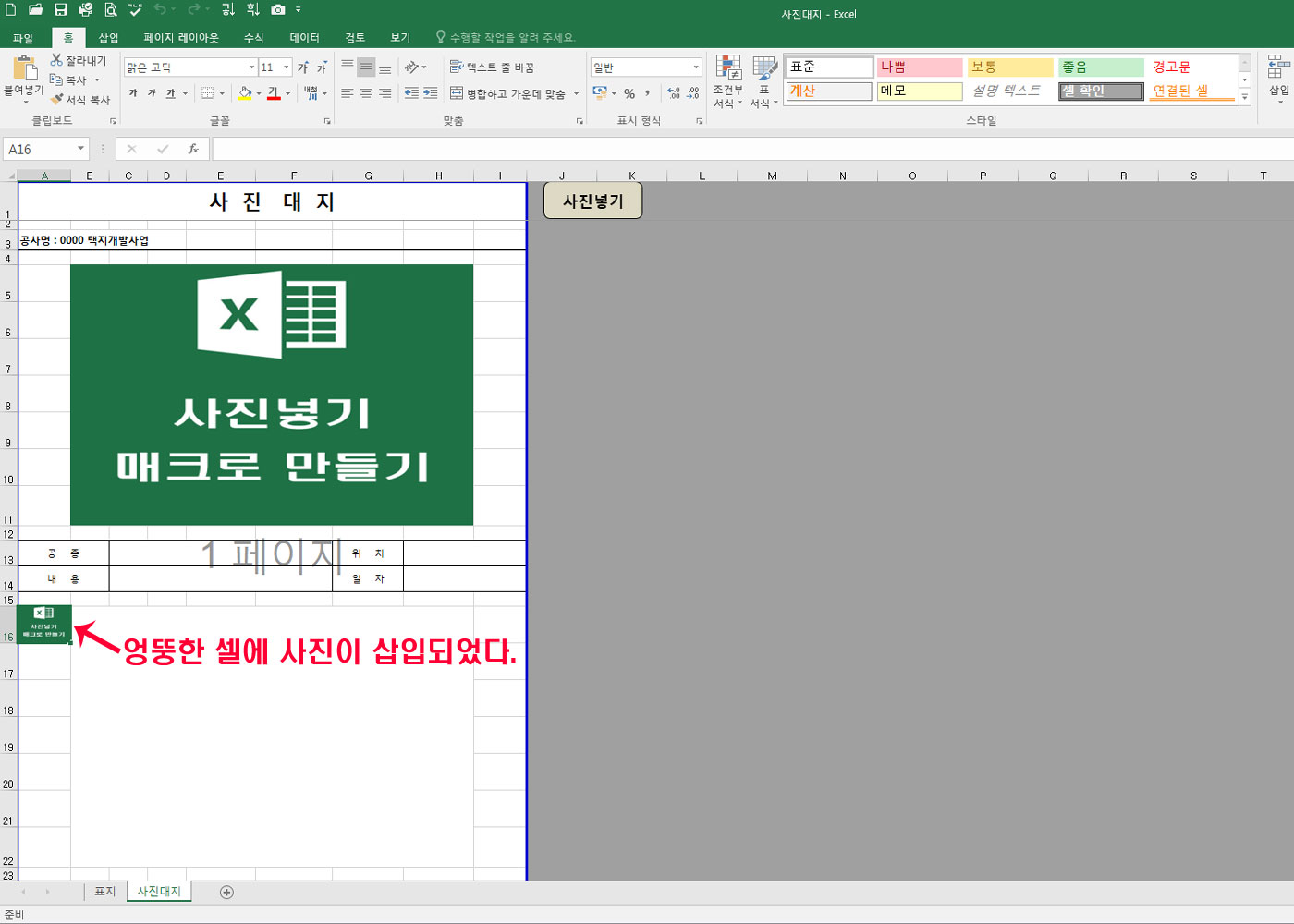Cut the selection with 잘라내기

tap(79, 60)
